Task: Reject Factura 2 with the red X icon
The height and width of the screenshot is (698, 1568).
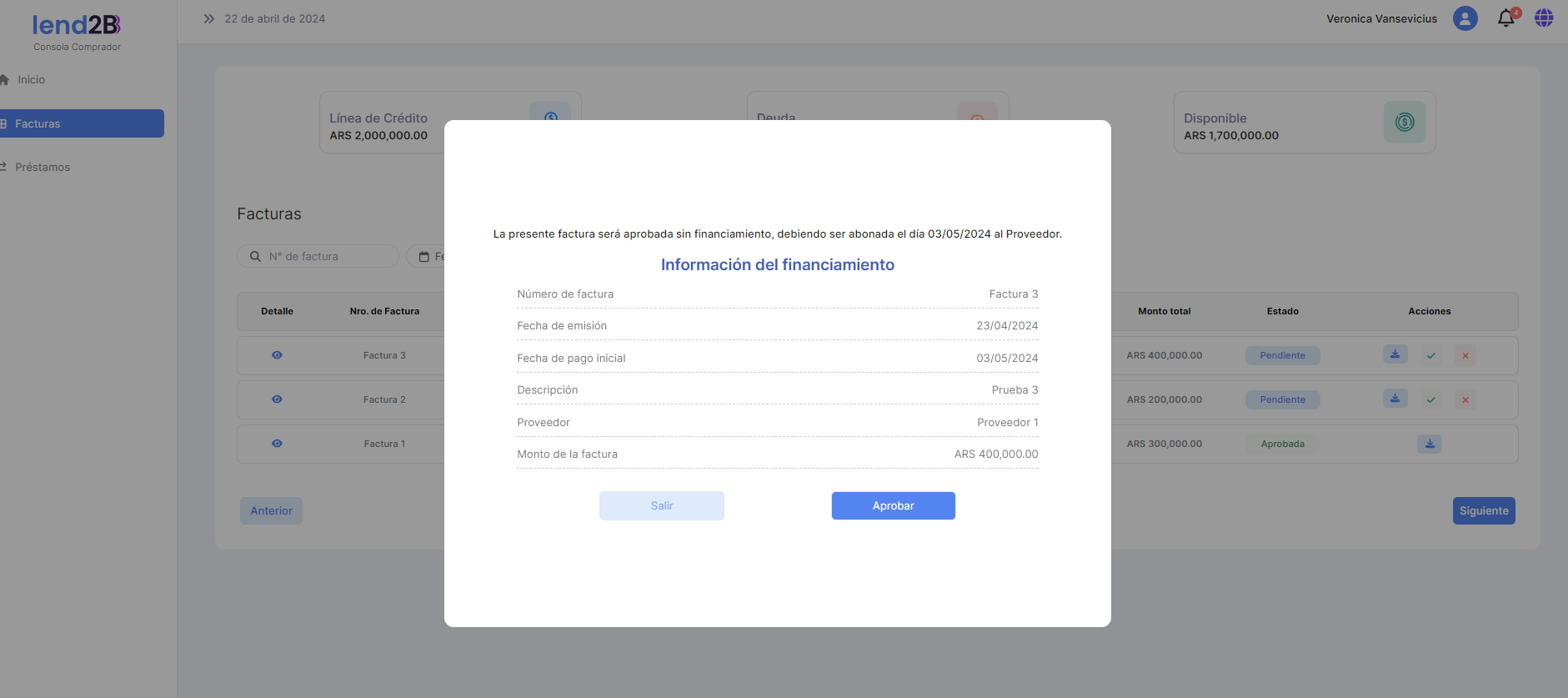Action: [1465, 399]
